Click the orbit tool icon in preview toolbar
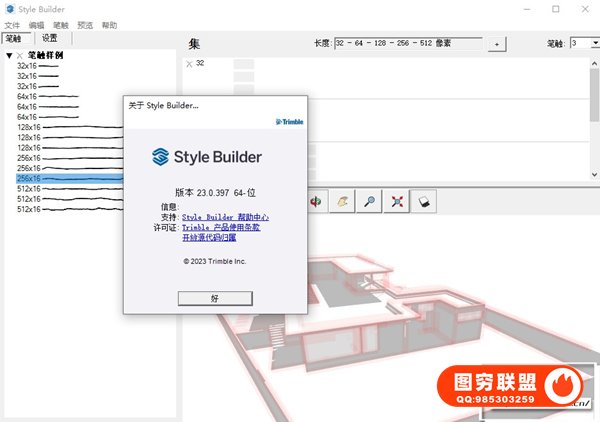600x422 pixels. [x=318, y=200]
